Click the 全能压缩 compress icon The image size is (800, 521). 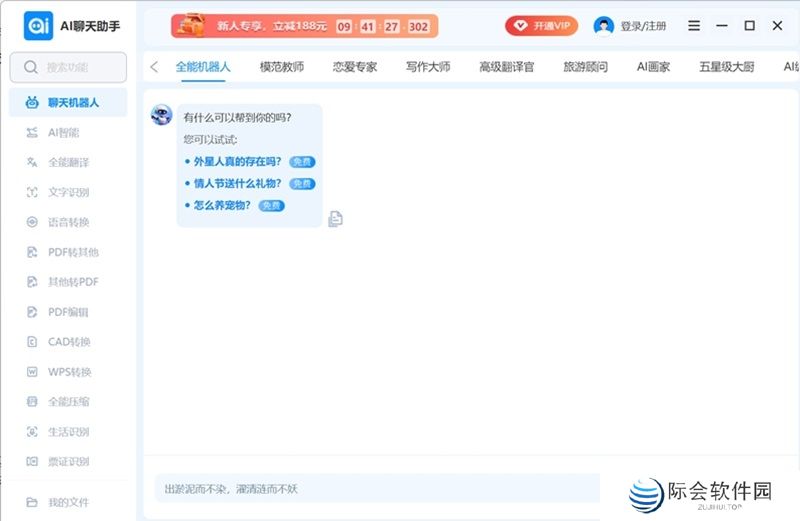[32, 402]
